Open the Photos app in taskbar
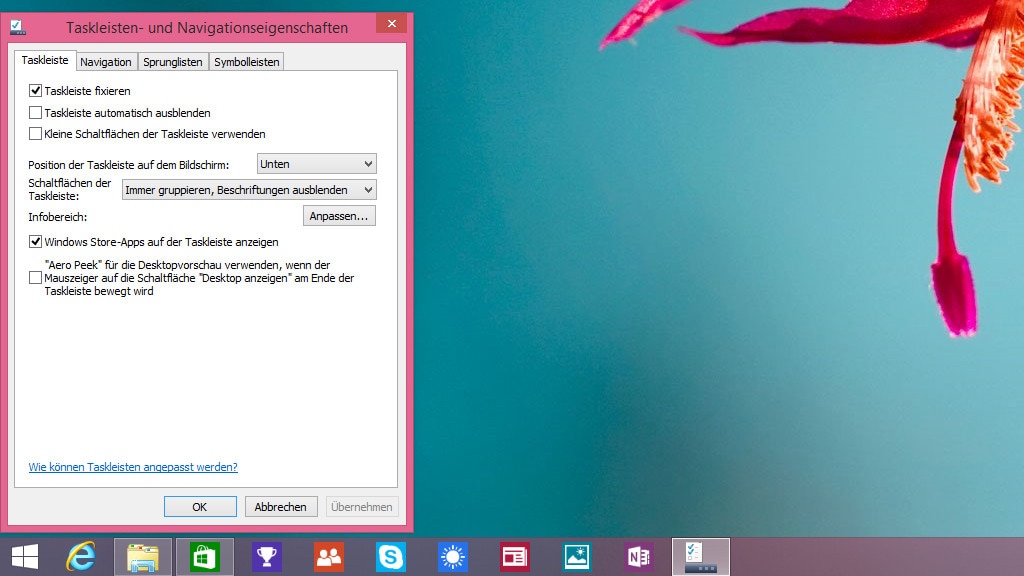The height and width of the screenshot is (576, 1024). coord(576,557)
